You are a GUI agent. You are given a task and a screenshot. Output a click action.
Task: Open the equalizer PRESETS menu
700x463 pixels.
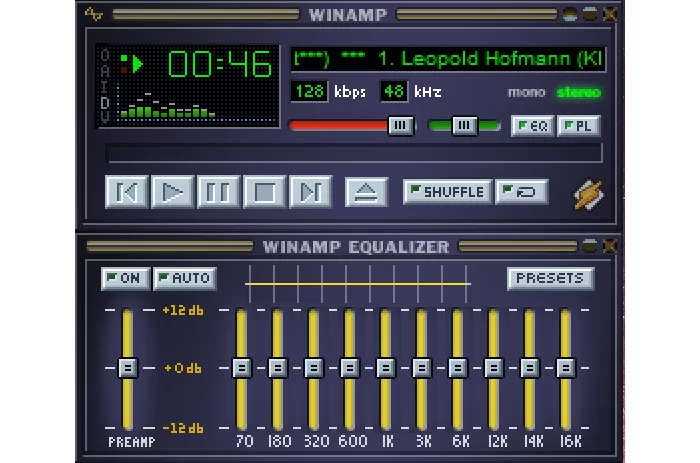[x=550, y=279]
